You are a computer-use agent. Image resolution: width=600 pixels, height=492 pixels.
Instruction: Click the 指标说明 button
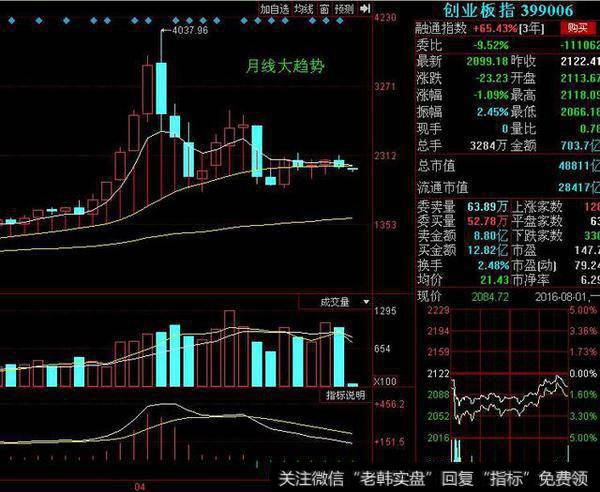(x=346, y=395)
